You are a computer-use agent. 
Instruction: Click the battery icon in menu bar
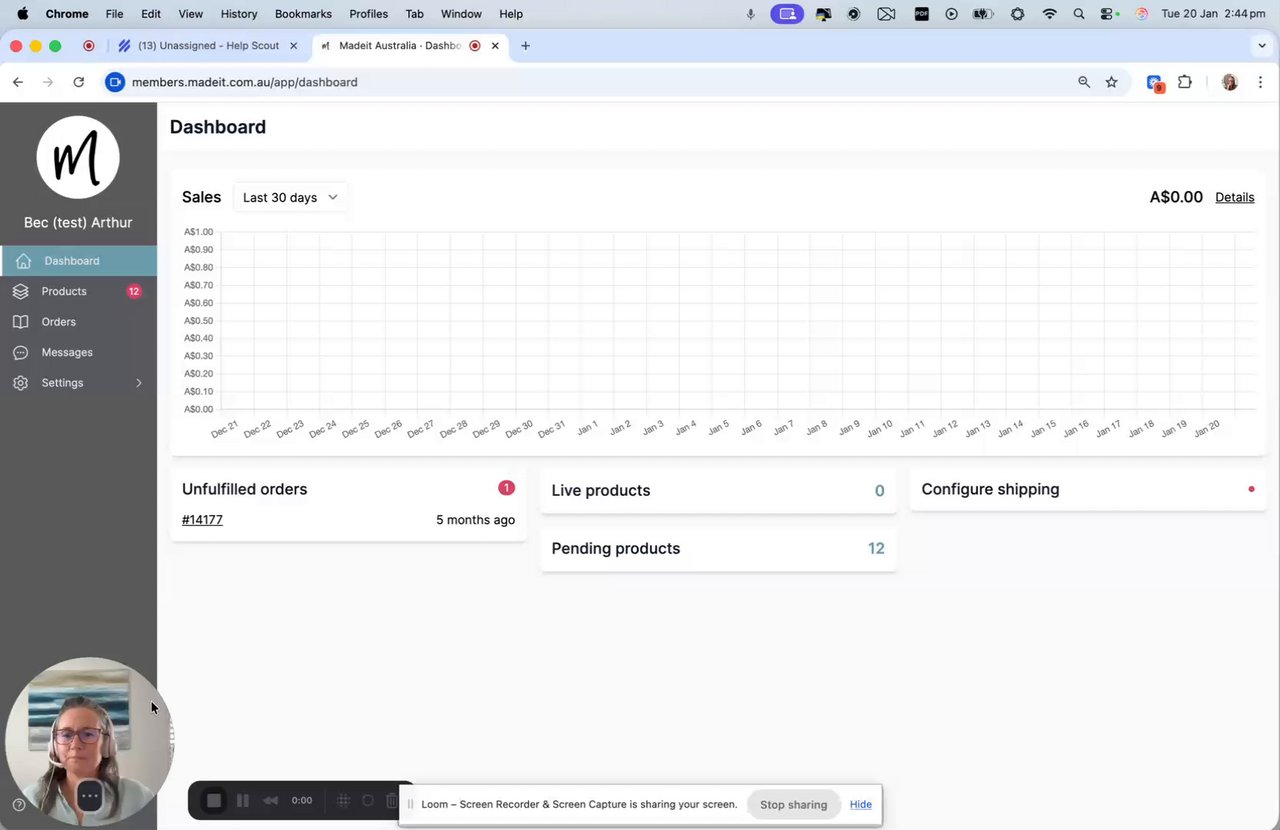coord(983,14)
